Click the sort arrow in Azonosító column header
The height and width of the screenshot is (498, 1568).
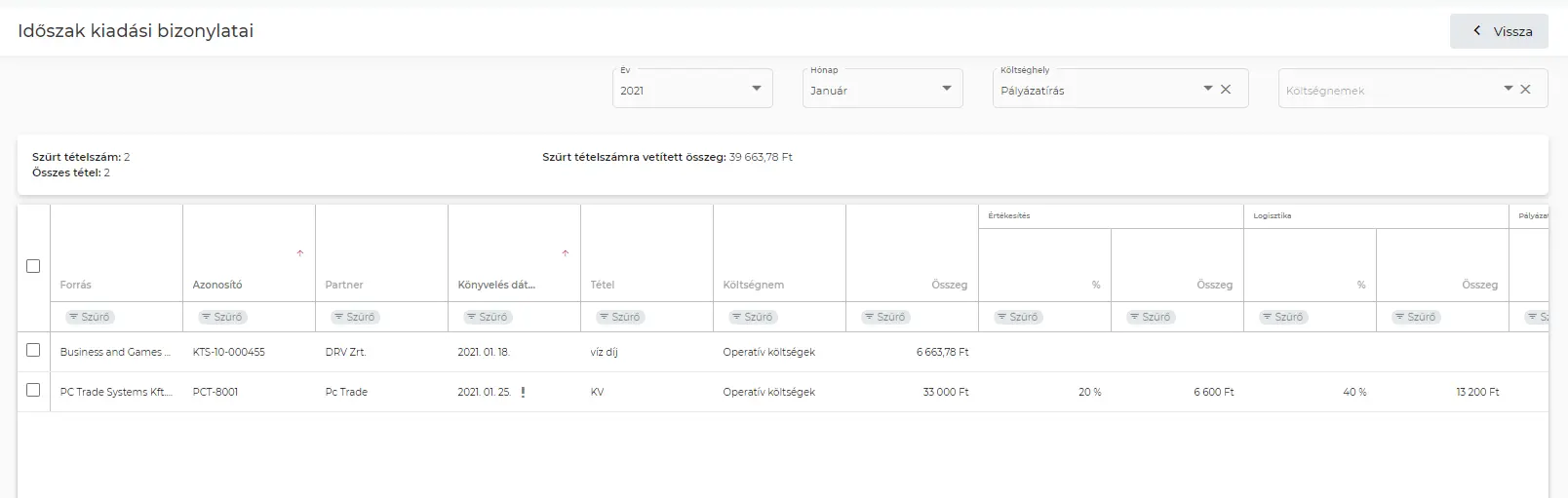click(x=300, y=253)
